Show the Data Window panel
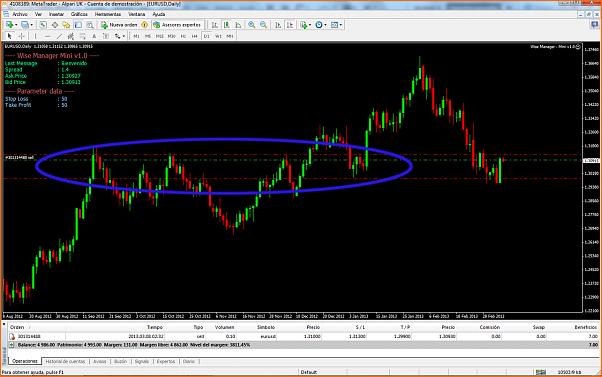The width and height of the screenshot is (602, 377). click(x=55, y=25)
